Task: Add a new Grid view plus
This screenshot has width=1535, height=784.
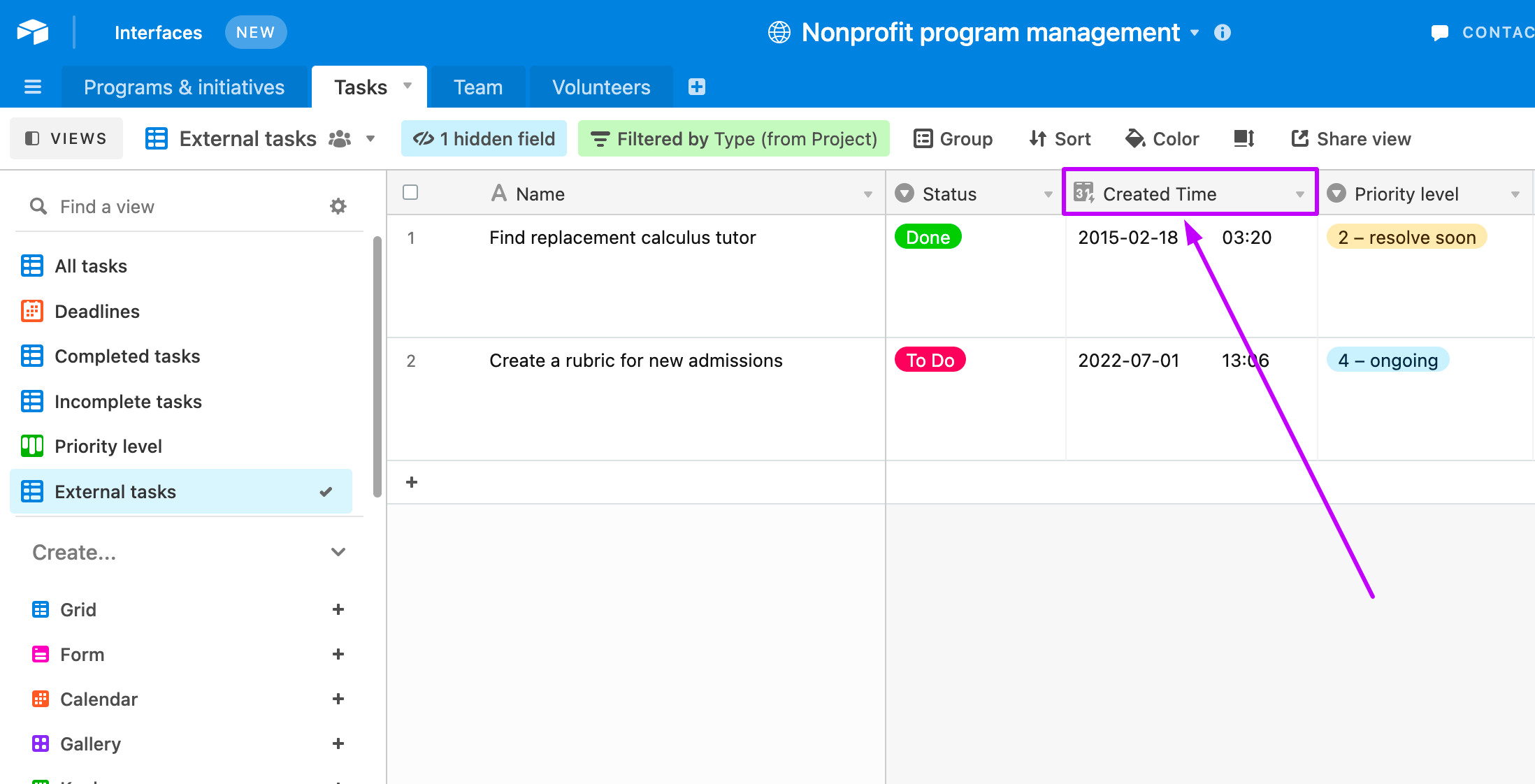Action: tap(338, 609)
